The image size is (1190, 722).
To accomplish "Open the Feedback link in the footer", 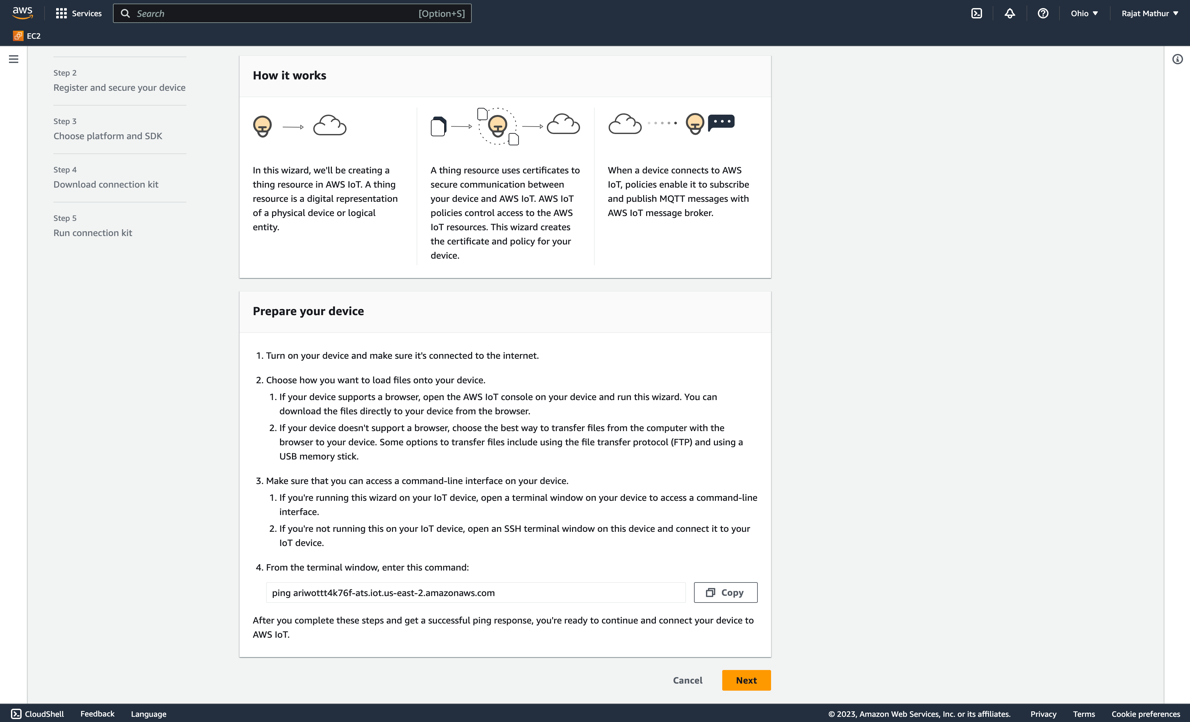I will tap(97, 714).
